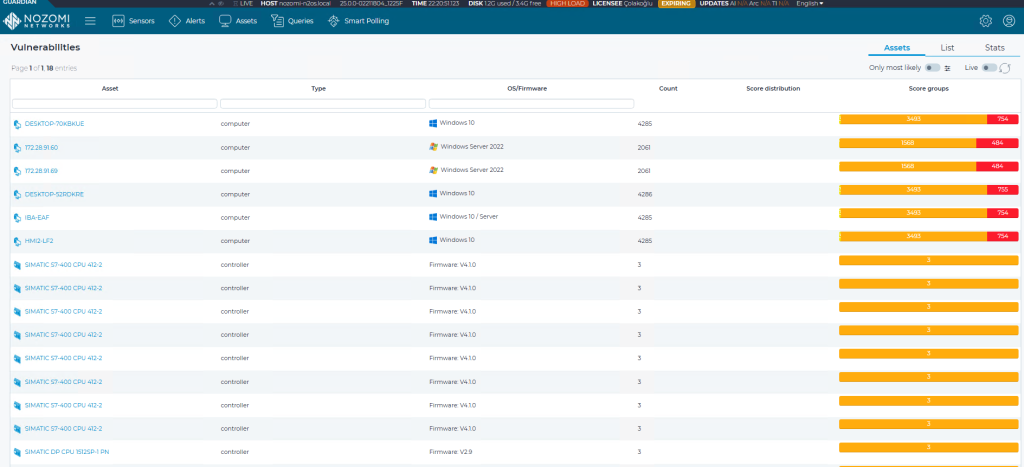Open the Alerts section
This screenshot has width=1024, height=467.
pos(187,21)
